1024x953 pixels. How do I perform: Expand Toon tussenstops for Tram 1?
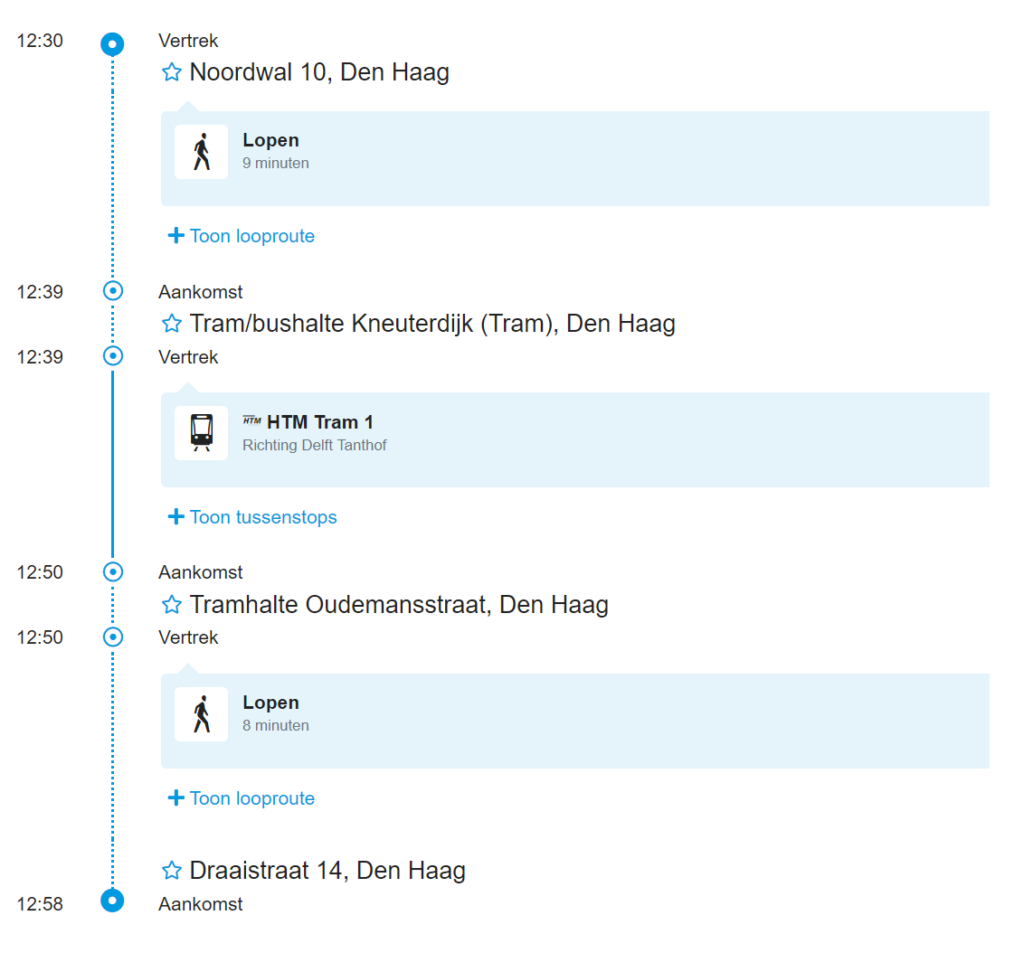253,517
